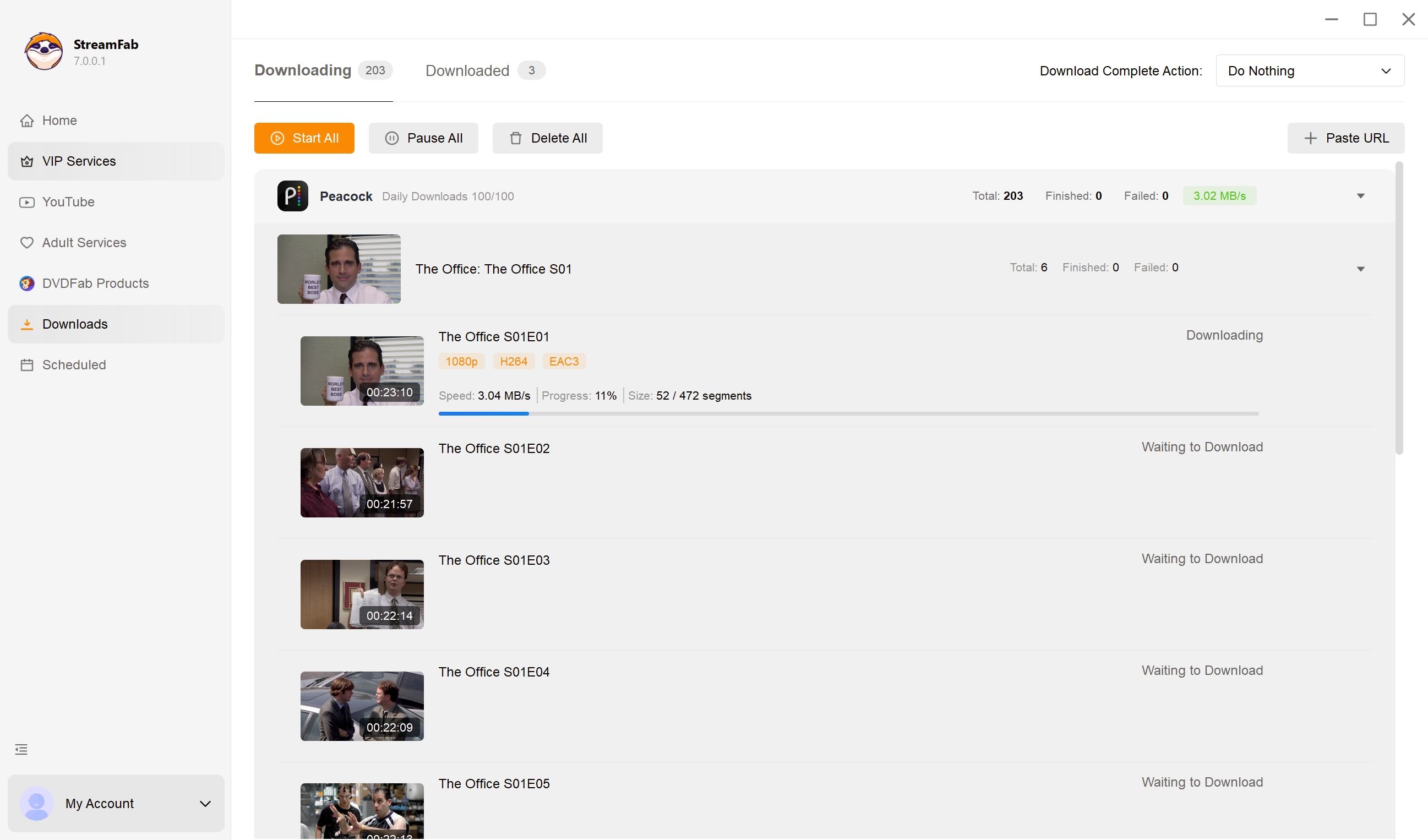Open the Home page icon
1428x840 pixels.
[26, 121]
